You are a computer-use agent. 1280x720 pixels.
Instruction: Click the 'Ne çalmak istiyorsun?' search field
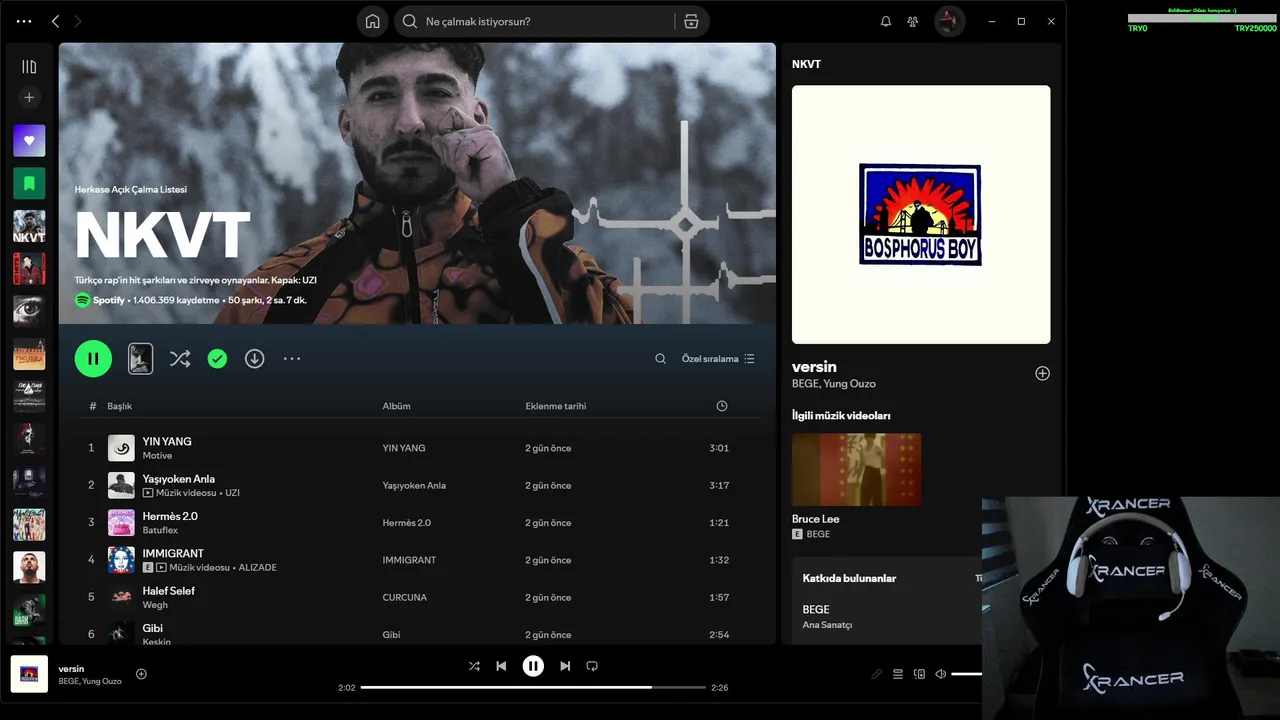tap(534, 21)
